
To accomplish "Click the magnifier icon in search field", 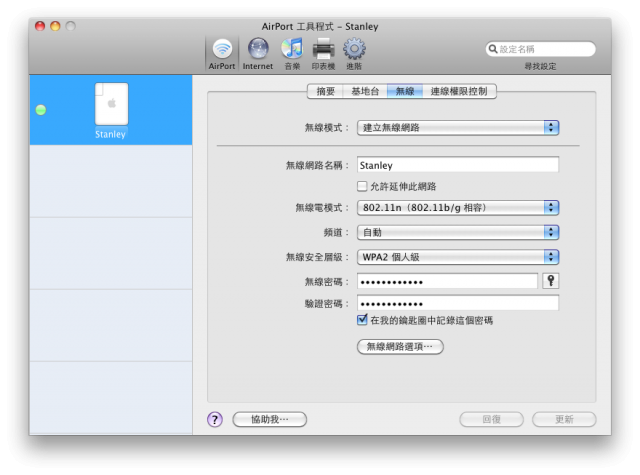I will click(493, 49).
